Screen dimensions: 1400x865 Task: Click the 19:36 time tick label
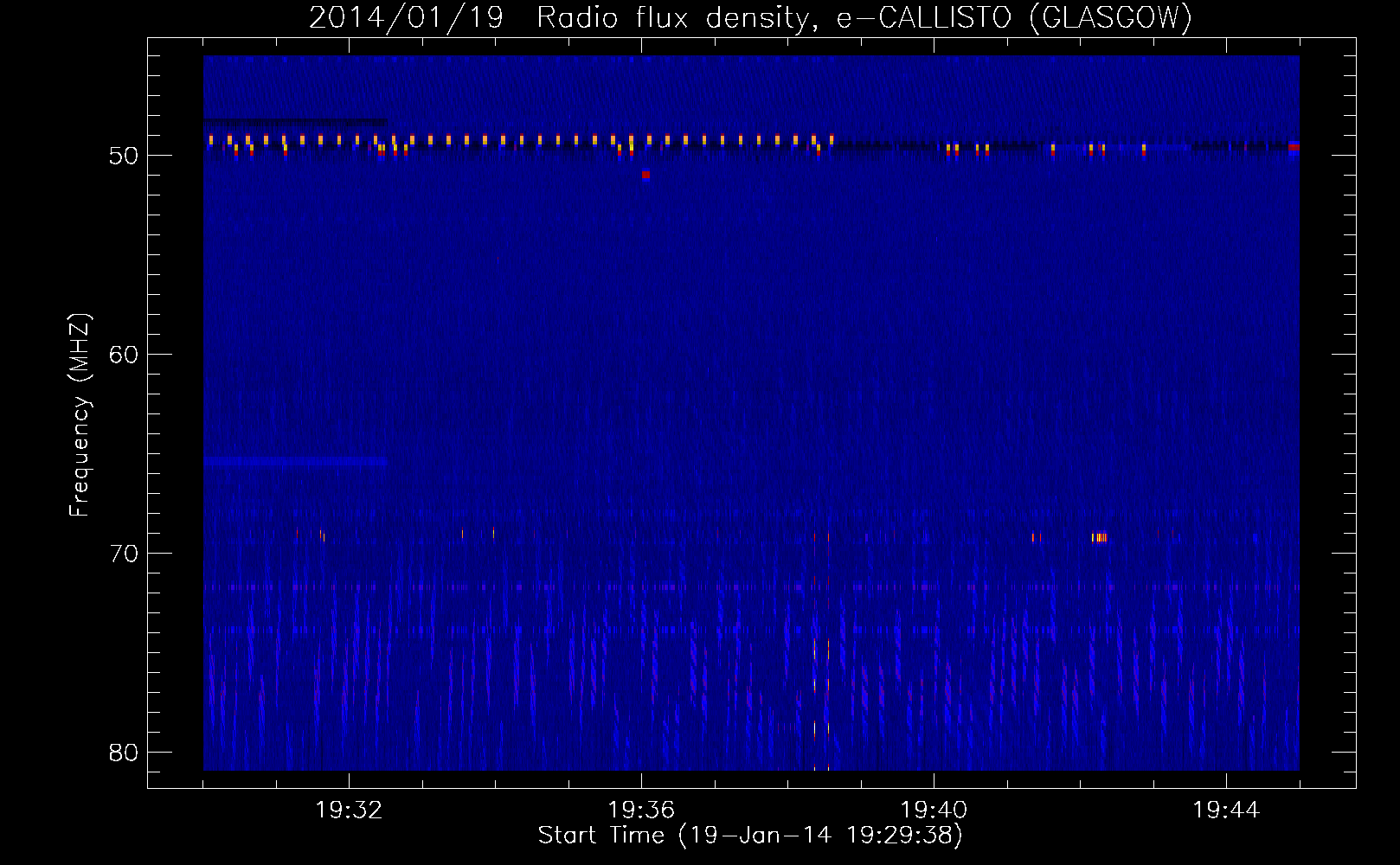(641, 811)
